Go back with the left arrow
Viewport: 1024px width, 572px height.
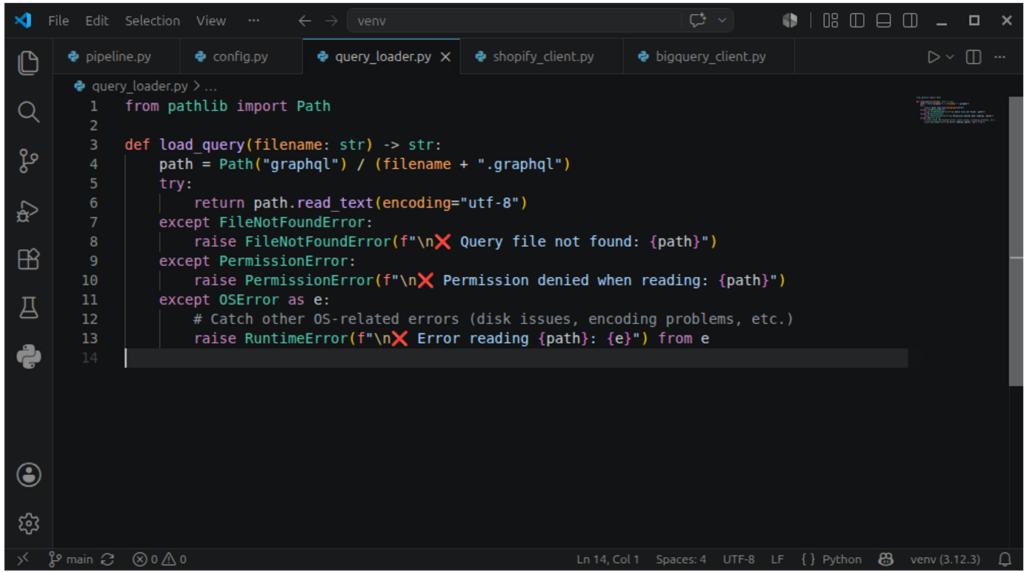(x=304, y=21)
